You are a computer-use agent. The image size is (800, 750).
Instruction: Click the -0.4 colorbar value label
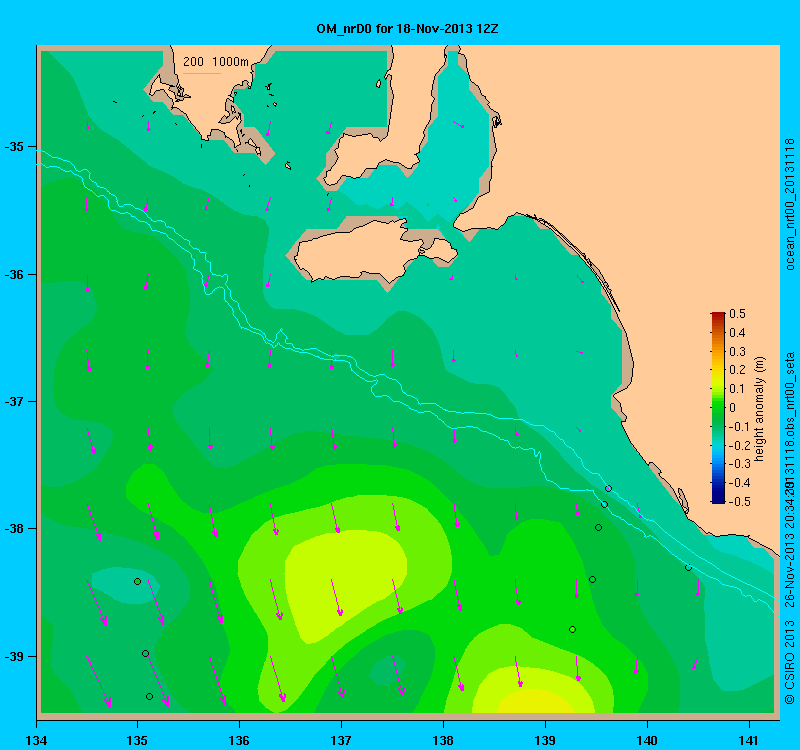click(x=738, y=483)
